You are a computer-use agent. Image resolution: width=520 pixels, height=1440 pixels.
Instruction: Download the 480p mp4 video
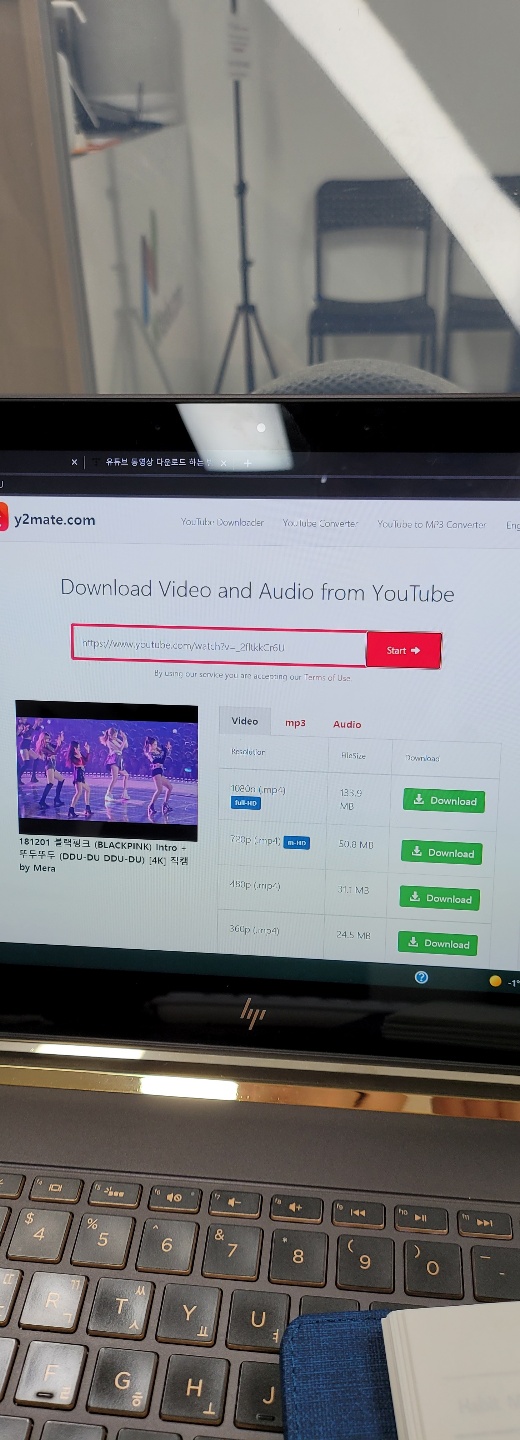pos(440,898)
